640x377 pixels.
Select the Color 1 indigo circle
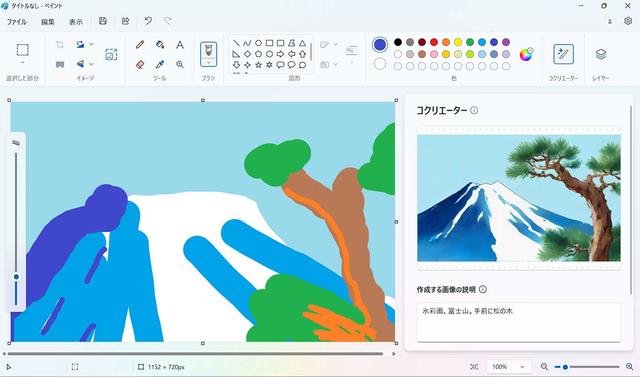380,44
